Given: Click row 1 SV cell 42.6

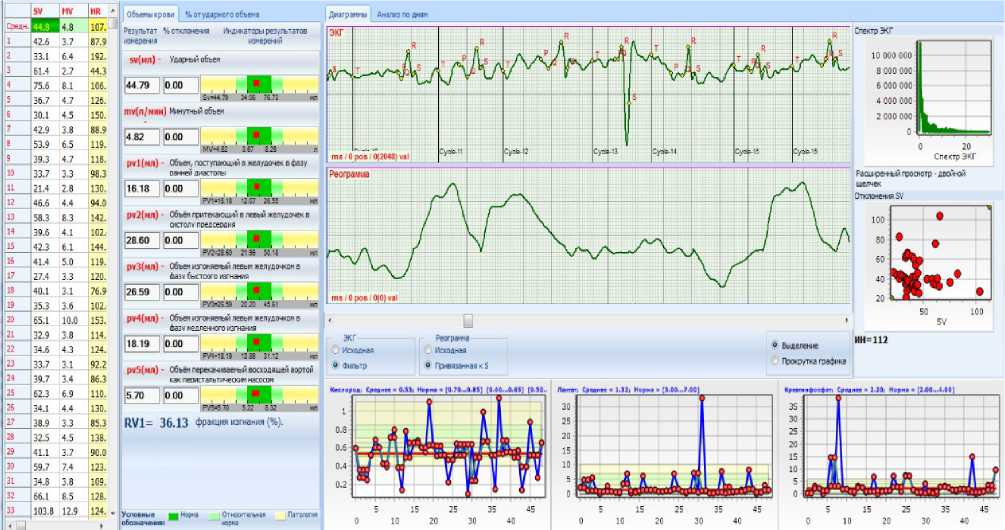Looking at the screenshot, I should coord(44,42).
